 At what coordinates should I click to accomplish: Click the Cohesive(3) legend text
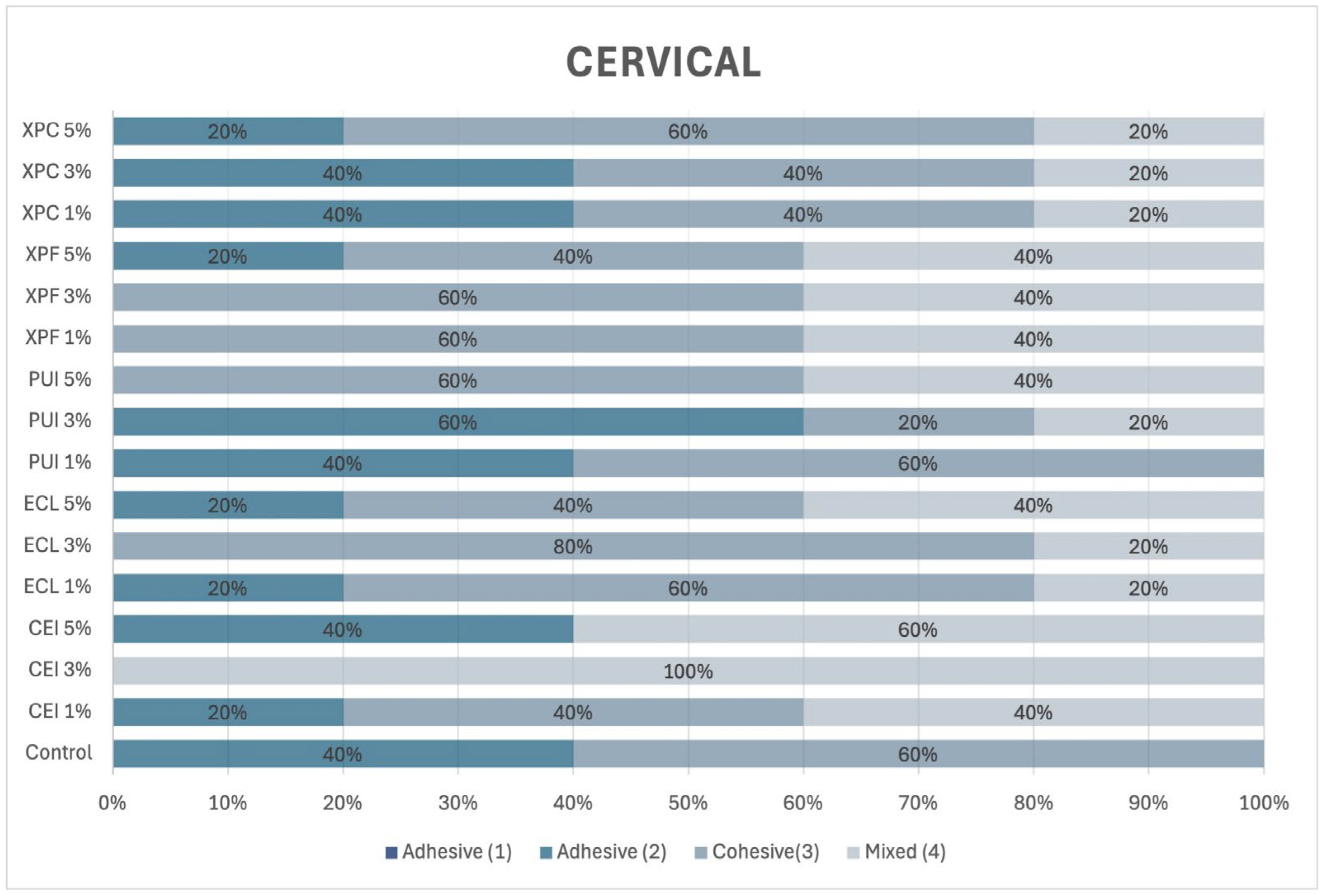(765, 851)
